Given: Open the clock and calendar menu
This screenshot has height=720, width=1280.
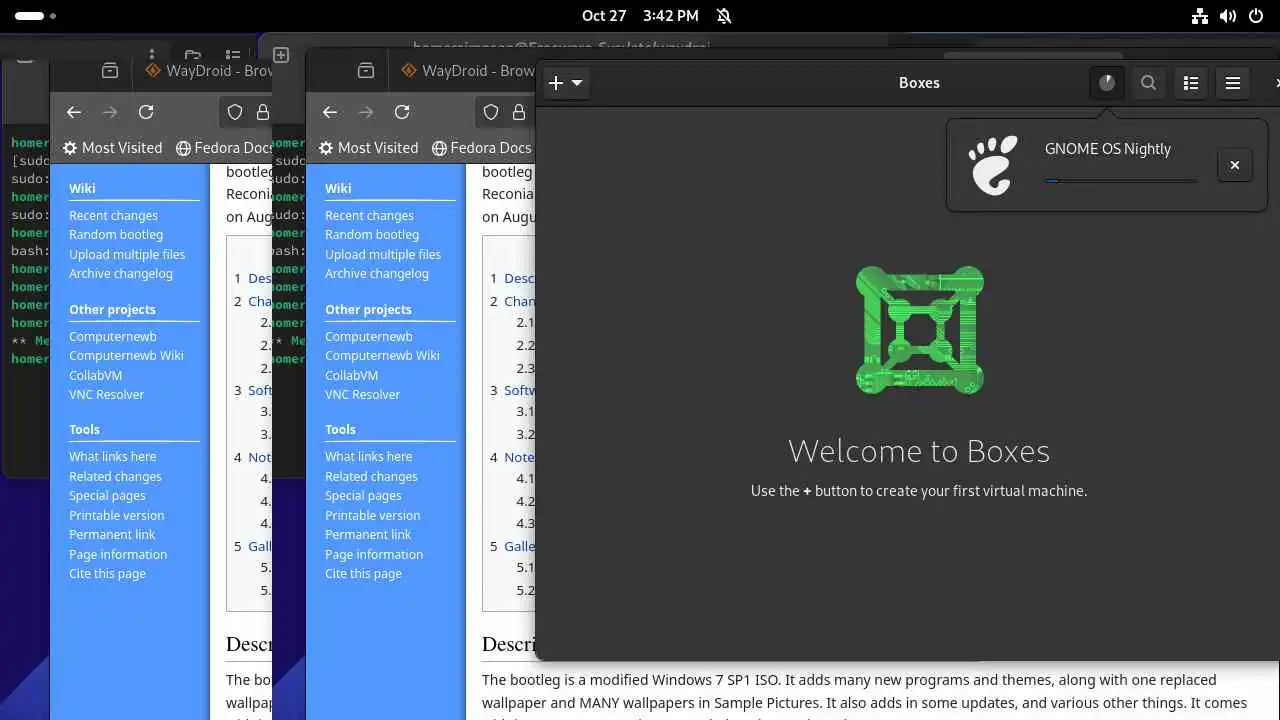Looking at the screenshot, I should tap(640, 16).
